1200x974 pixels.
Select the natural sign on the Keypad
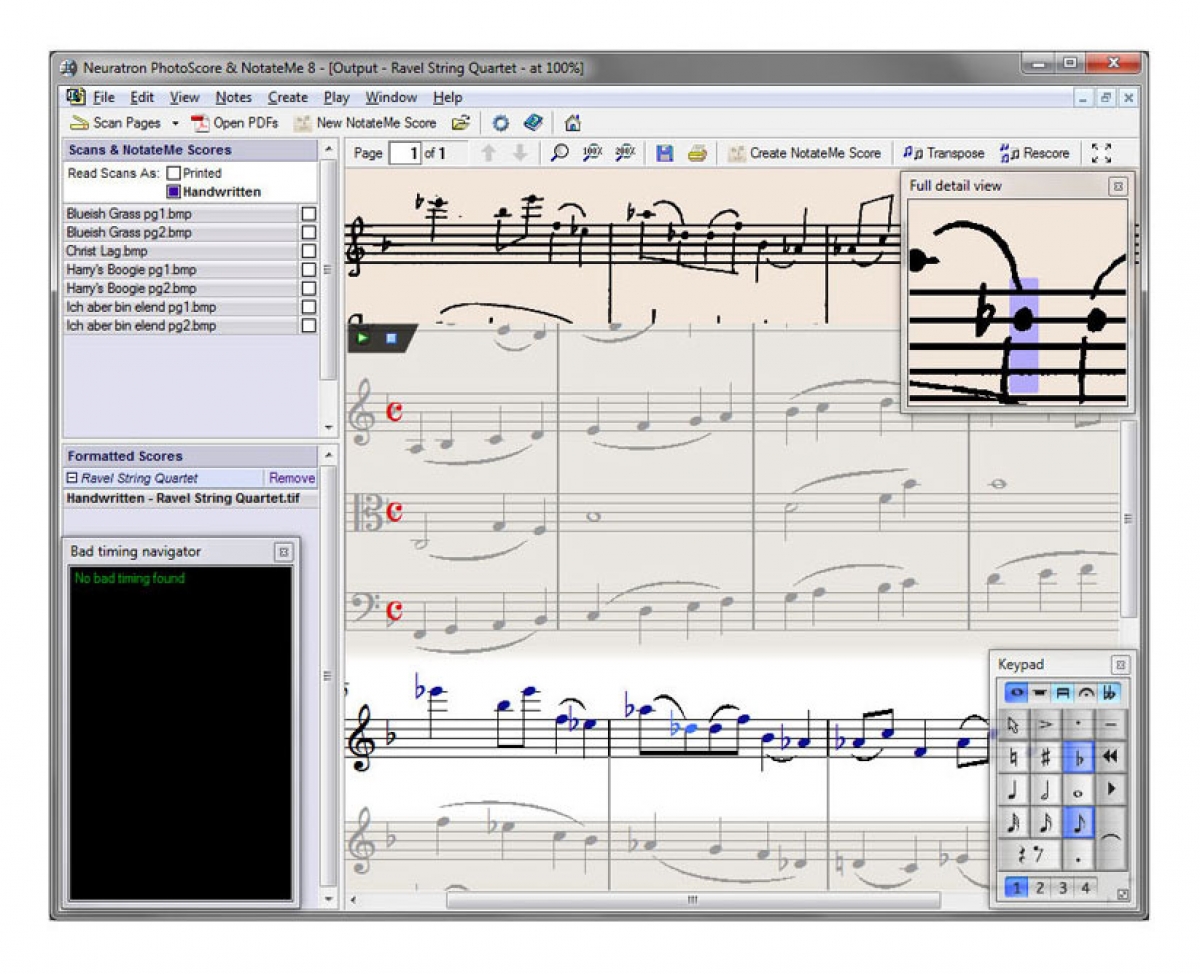tap(1014, 757)
